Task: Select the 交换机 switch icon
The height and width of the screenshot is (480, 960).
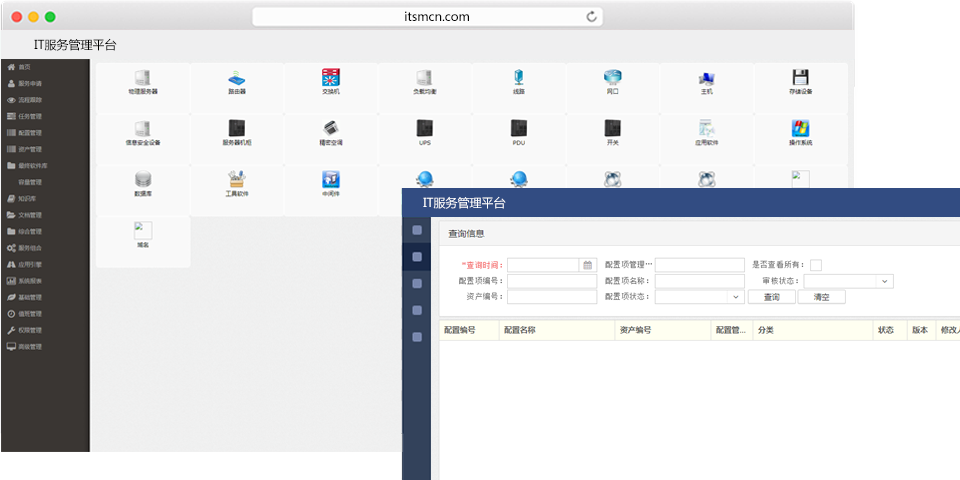Action: pyautogui.click(x=331, y=78)
